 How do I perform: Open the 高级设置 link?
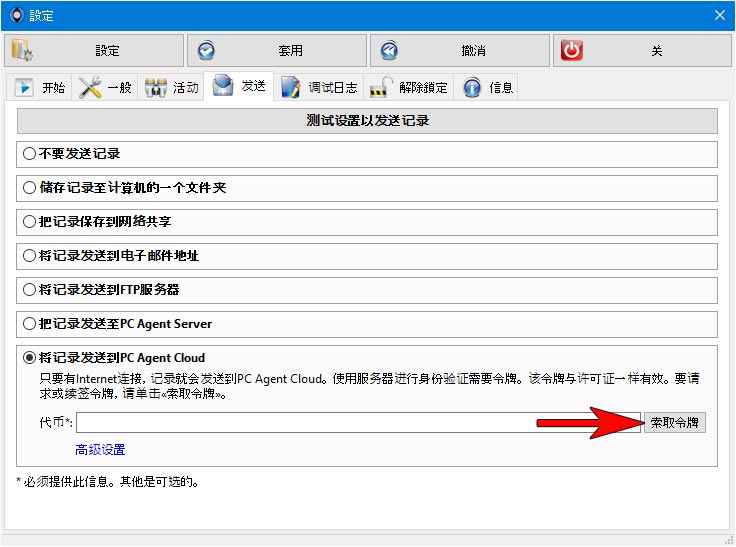point(100,450)
